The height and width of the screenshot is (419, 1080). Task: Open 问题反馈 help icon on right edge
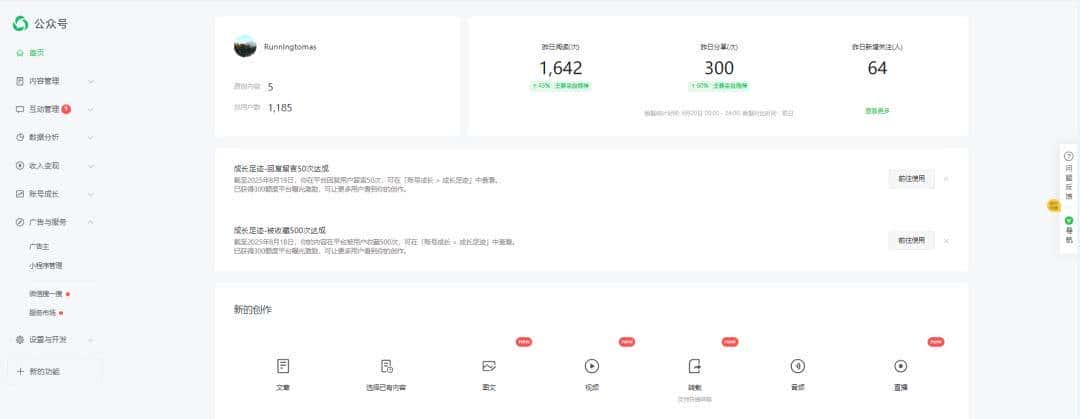(1068, 157)
